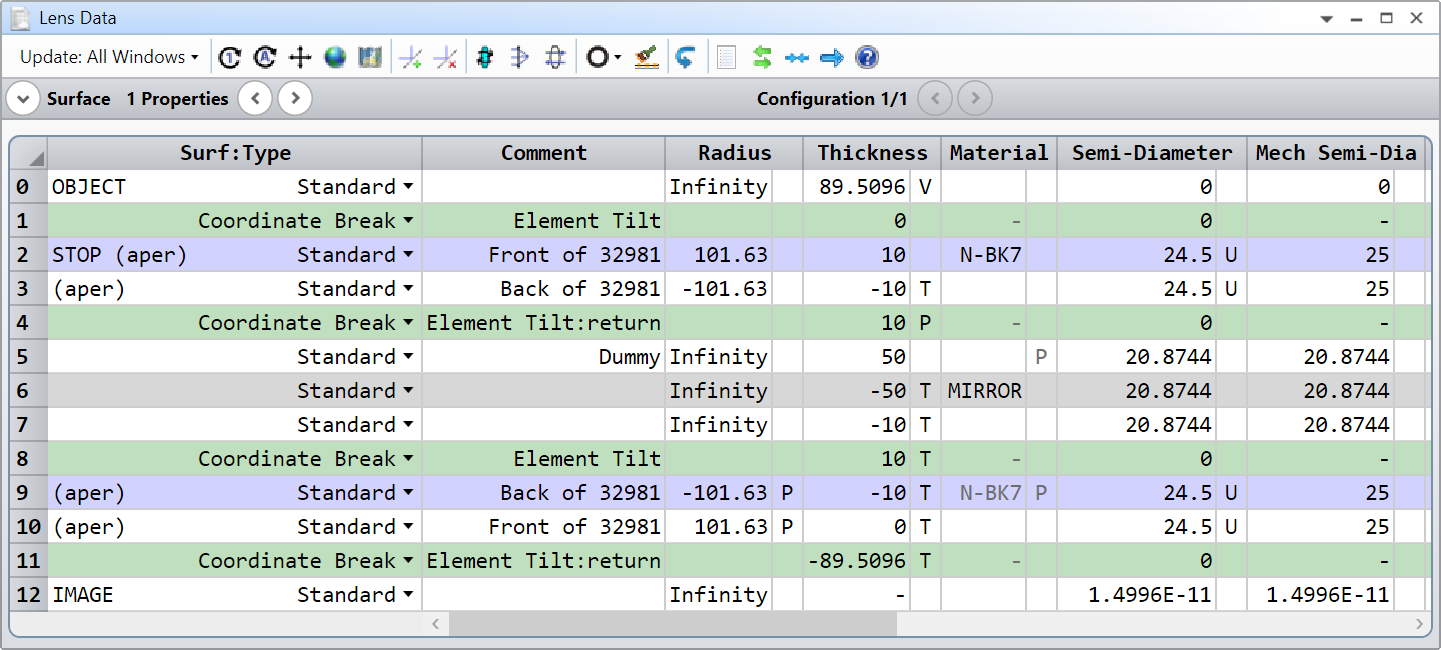Image resolution: width=1441 pixels, height=650 pixels.
Task: Click the Thickness column header
Action: click(x=872, y=153)
